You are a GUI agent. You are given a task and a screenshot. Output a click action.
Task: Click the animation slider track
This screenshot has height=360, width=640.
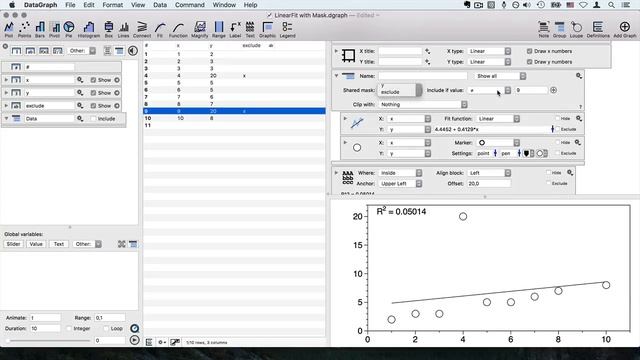(49, 340)
